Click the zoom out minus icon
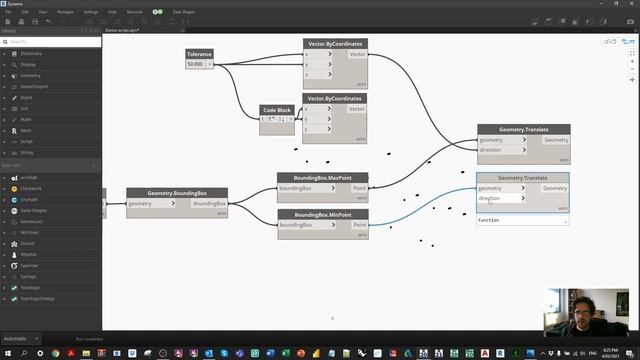Screen dimensions: 640x360 (x=632, y=69)
